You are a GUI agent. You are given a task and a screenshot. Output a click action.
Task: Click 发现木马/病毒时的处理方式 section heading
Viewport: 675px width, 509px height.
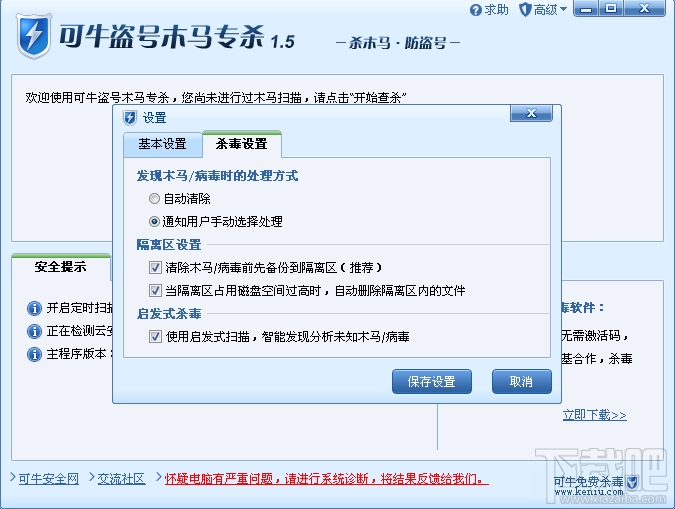(217, 176)
